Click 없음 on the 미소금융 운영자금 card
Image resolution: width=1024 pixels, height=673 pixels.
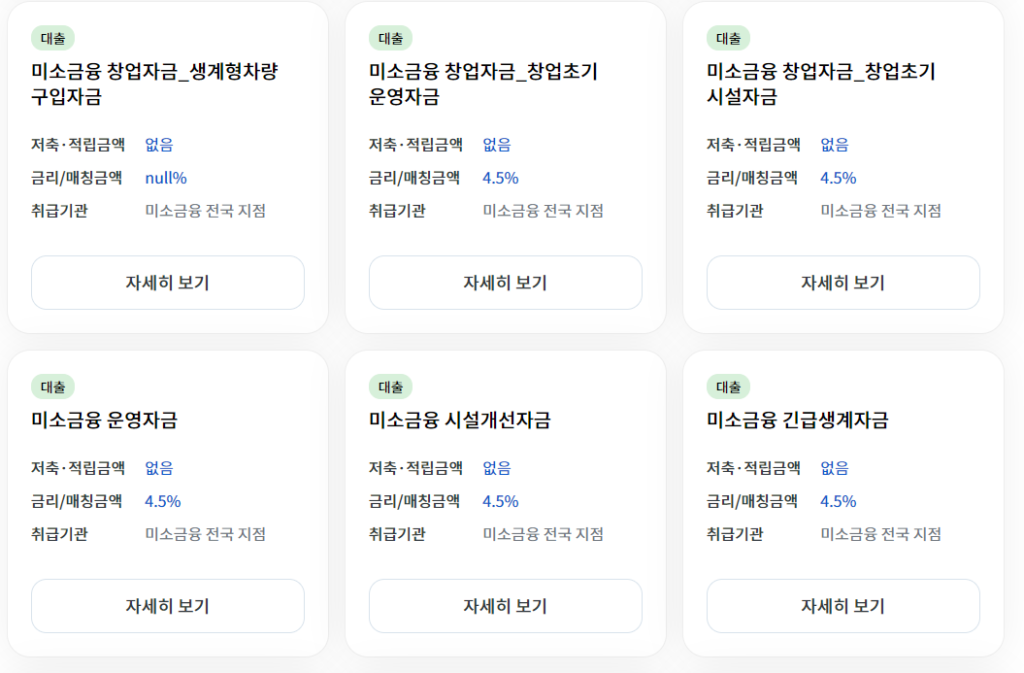pyautogui.click(x=157, y=467)
